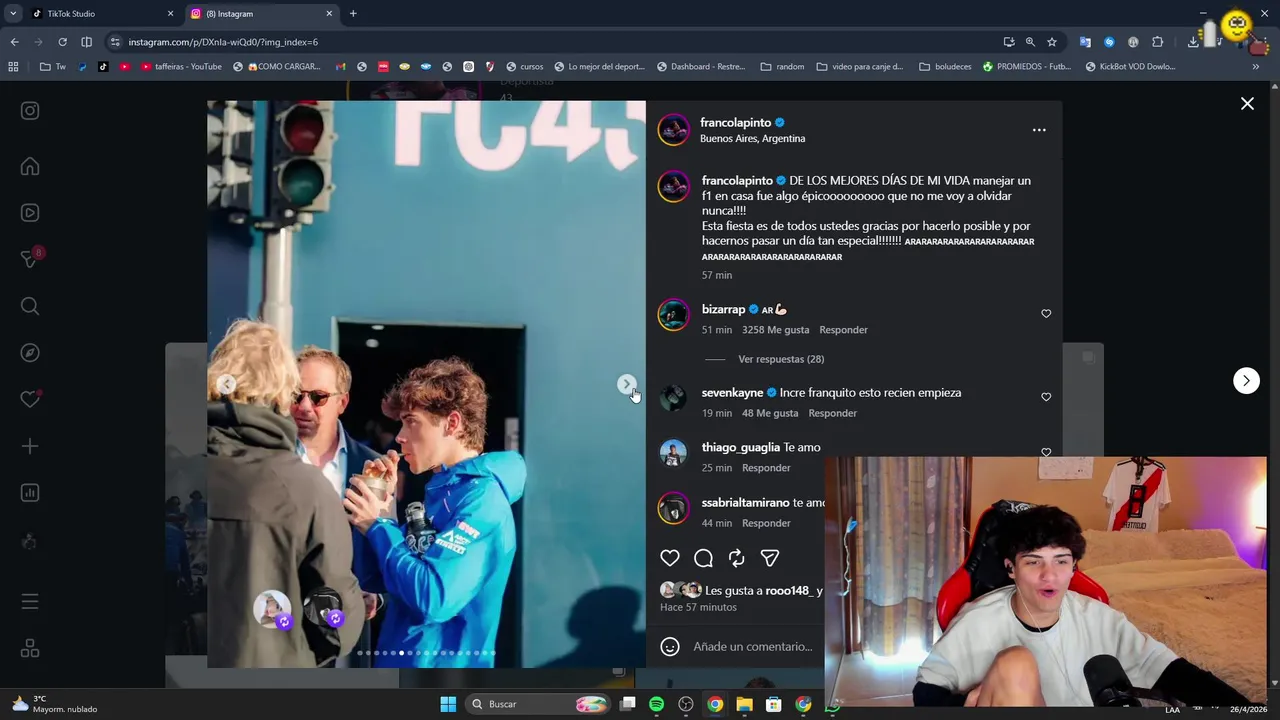Show more bookmarks with the chevron
This screenshot has width=1280, height=720.
pyautogui.click(x=1255, y=67)
